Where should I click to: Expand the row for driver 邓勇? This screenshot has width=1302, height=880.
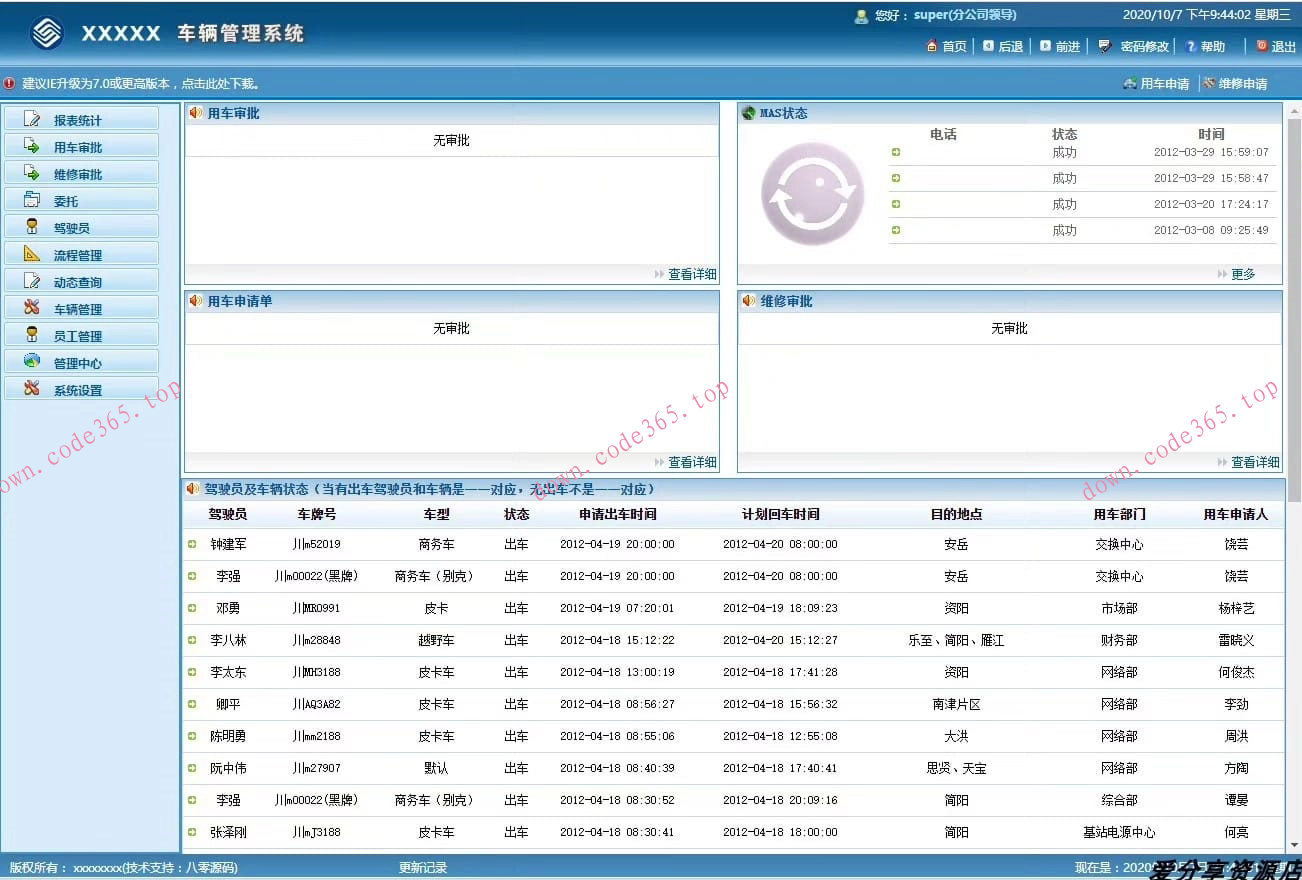tap(192, 608)
